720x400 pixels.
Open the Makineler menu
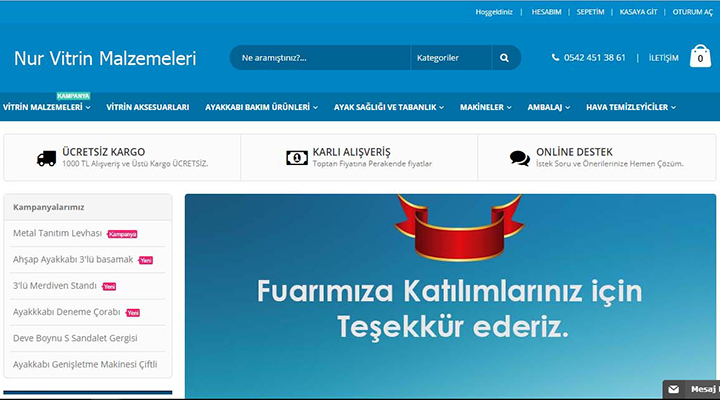[486, 107]
